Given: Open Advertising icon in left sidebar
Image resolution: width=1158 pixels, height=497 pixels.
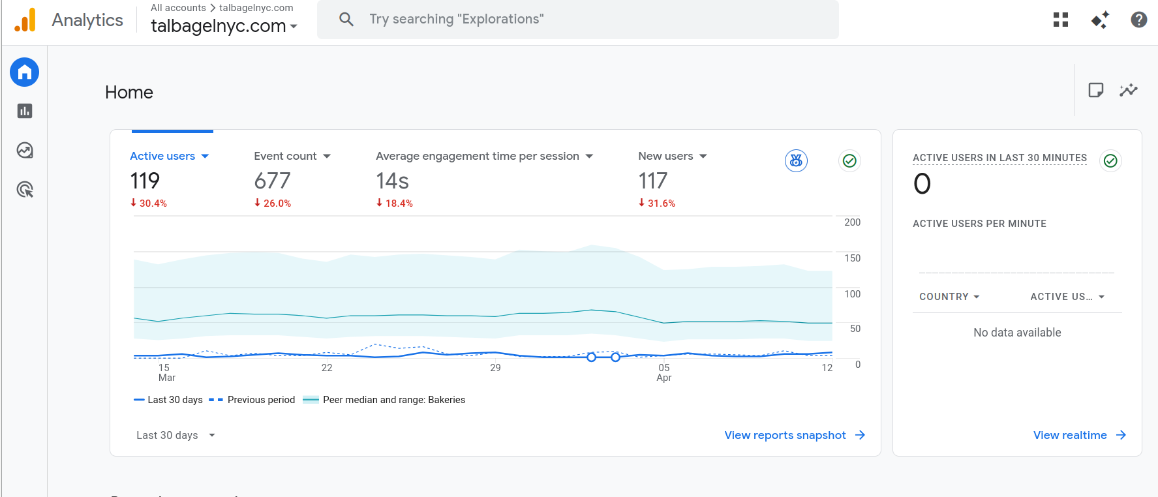Looking at the screenshot, I should point(24,190).
